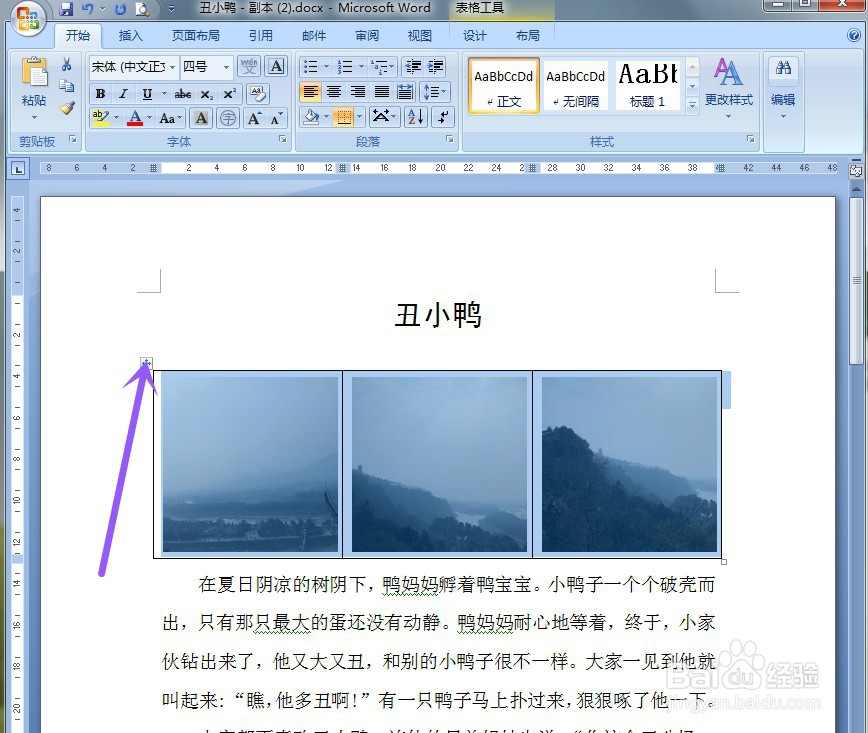This screenshot has width=868, height=733.
Task: Click the sort (A-Z) icon
Action: [x=416, y=116]
